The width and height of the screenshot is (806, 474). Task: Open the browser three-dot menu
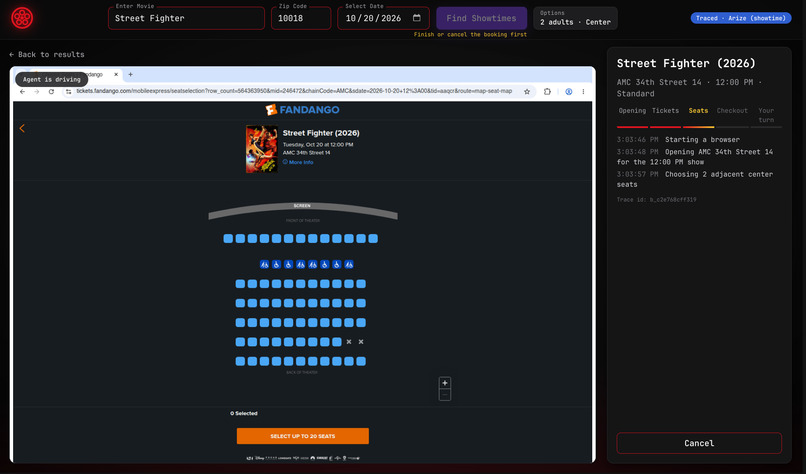pyautogui.click(x=583, y=92)
